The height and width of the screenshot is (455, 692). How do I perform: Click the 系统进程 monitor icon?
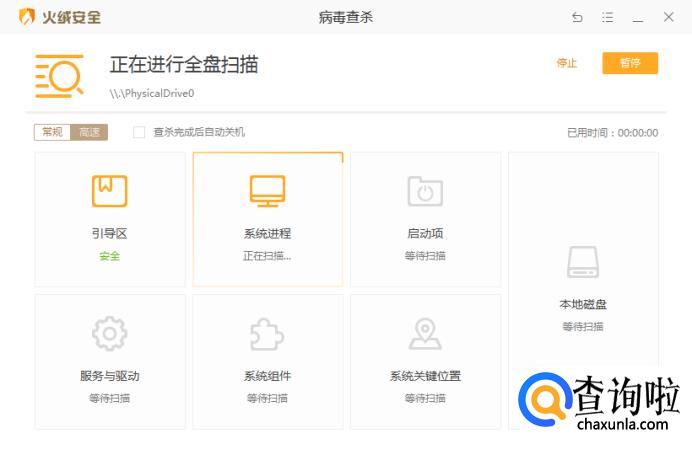tap(267, 191)
